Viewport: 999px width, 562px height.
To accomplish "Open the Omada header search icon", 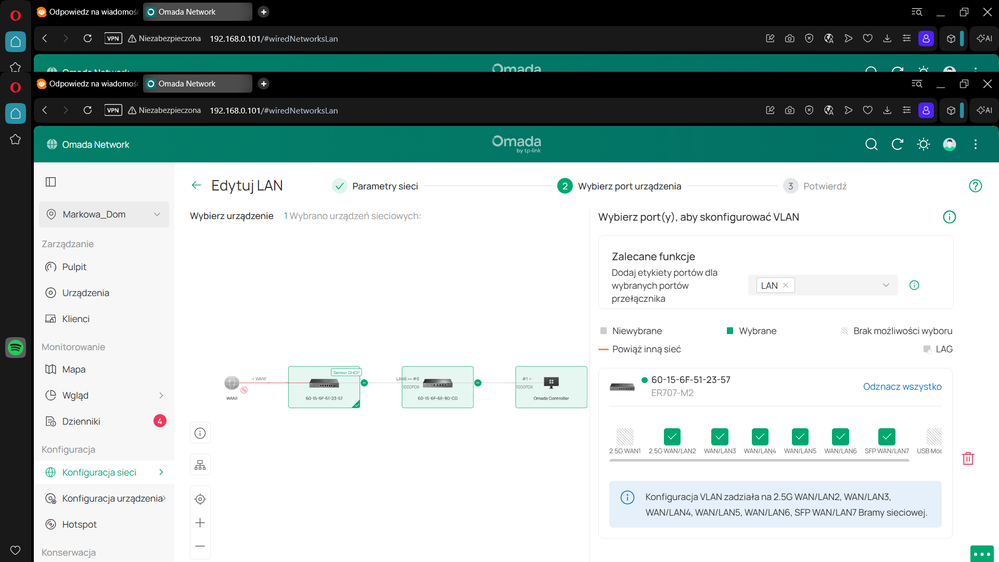I will pos(871,145).
